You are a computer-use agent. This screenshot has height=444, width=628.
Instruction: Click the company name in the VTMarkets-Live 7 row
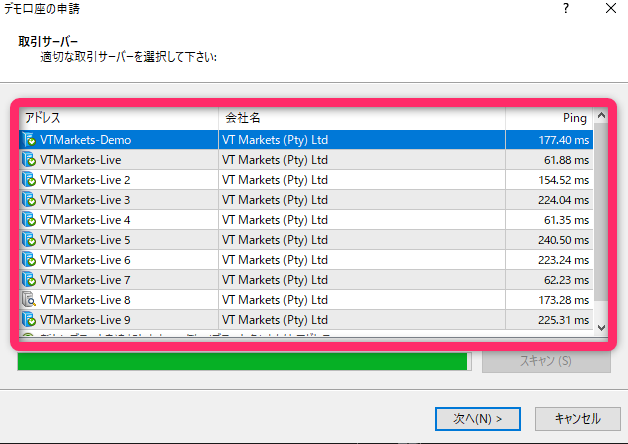tap(275, 280)
